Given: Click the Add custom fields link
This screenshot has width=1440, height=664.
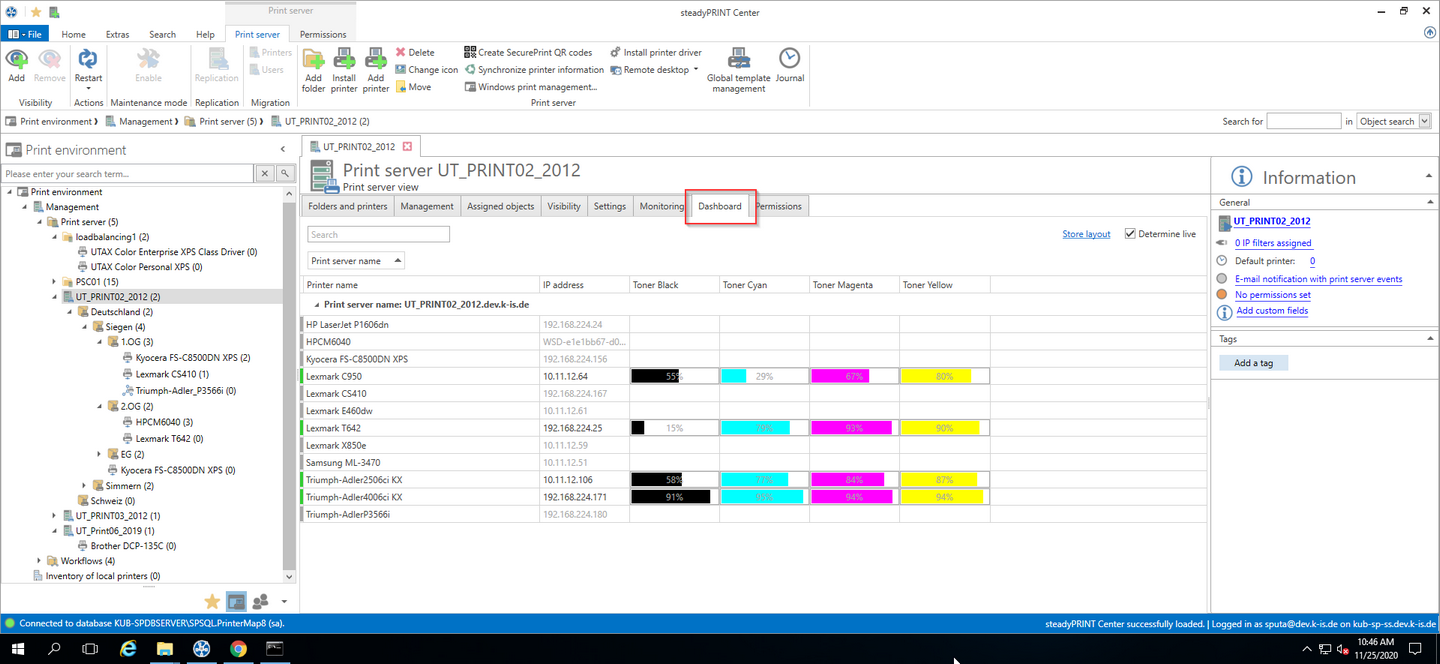Looking at the screenshot, I should pos(1272,311).
